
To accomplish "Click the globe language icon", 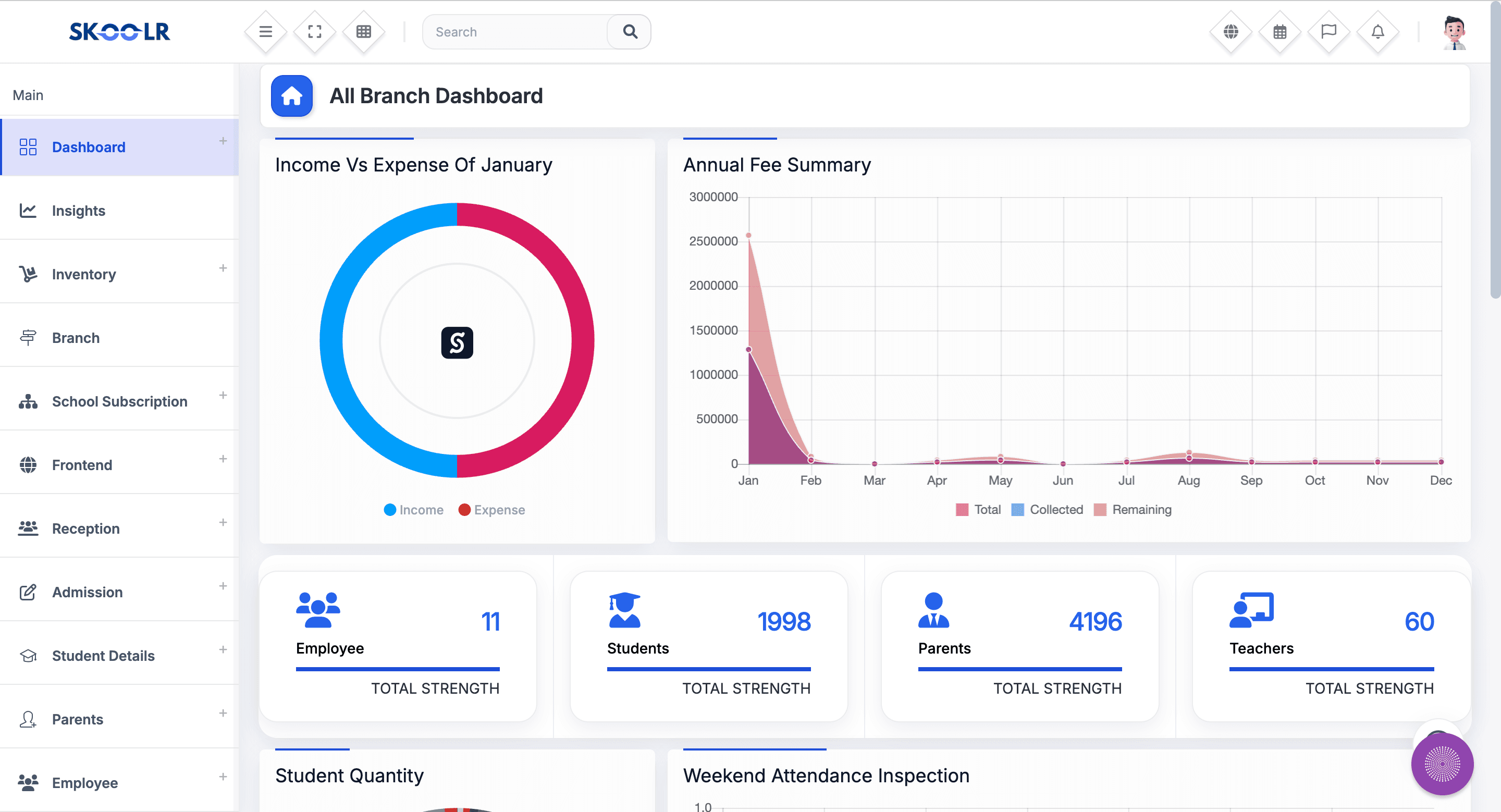I will [x=1231, y=31].
